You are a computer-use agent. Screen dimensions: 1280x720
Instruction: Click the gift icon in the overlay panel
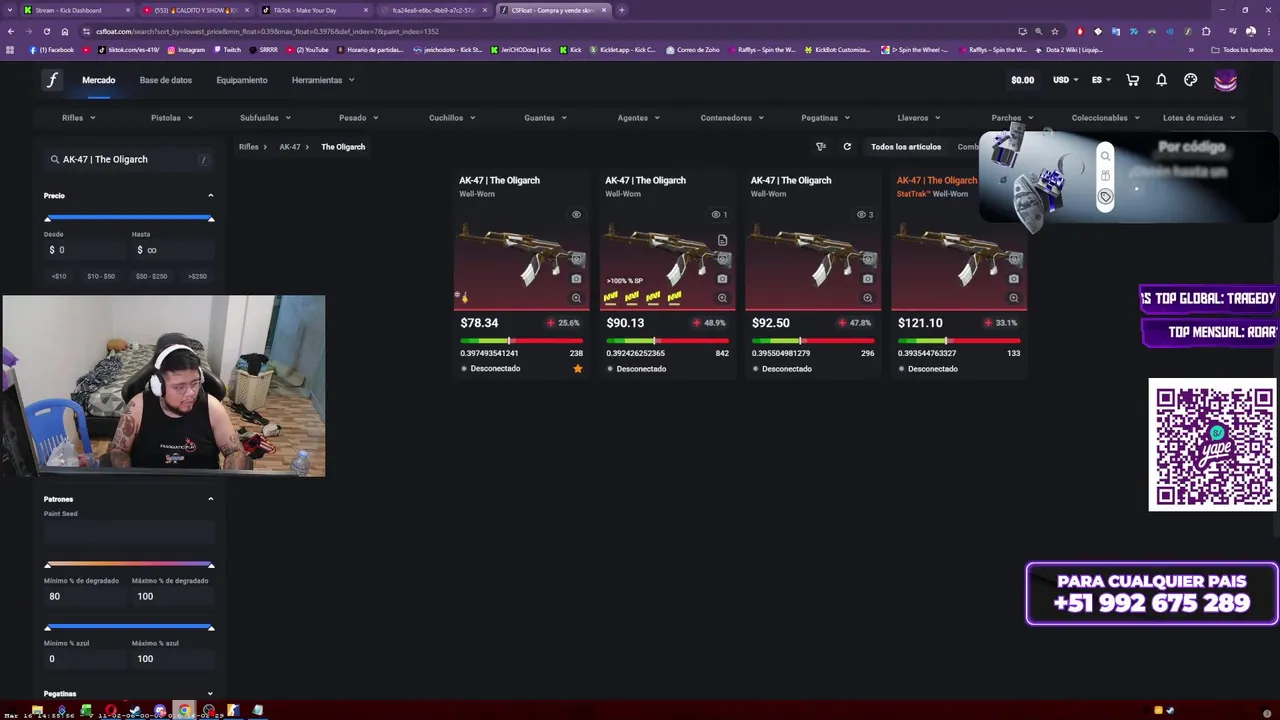1105,176
